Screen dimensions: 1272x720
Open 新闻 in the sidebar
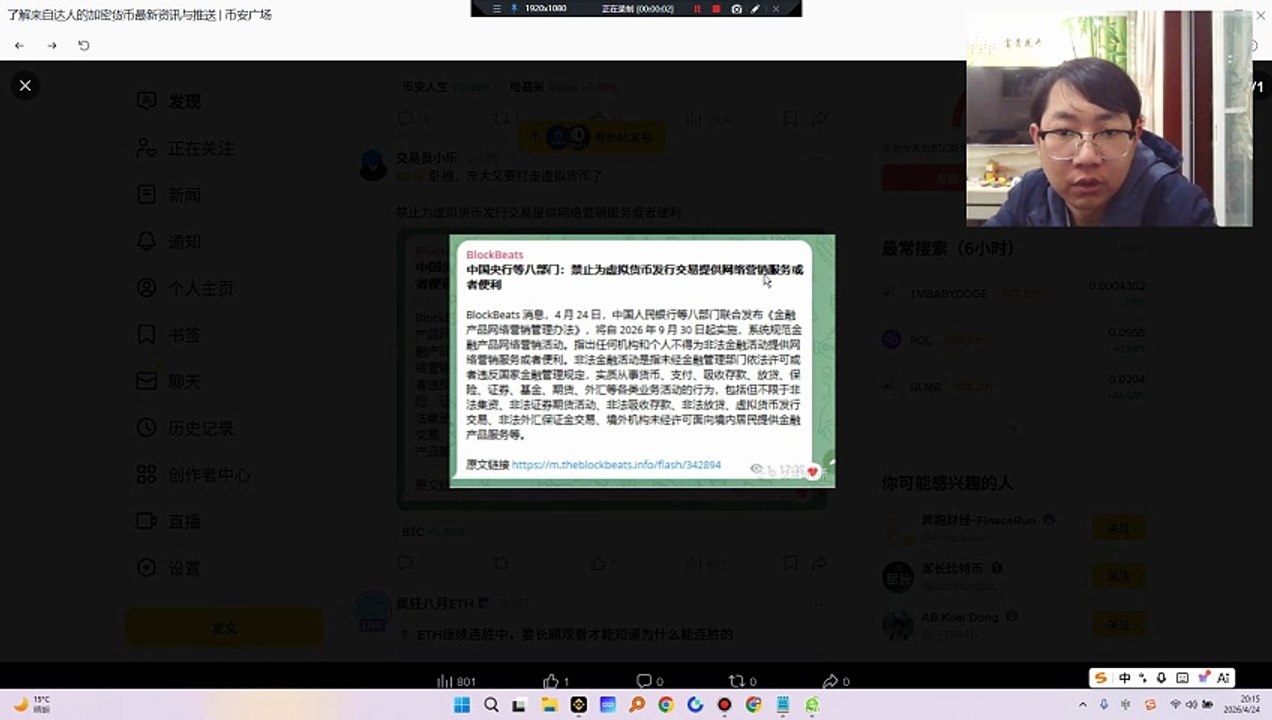[x=170, y=195]
